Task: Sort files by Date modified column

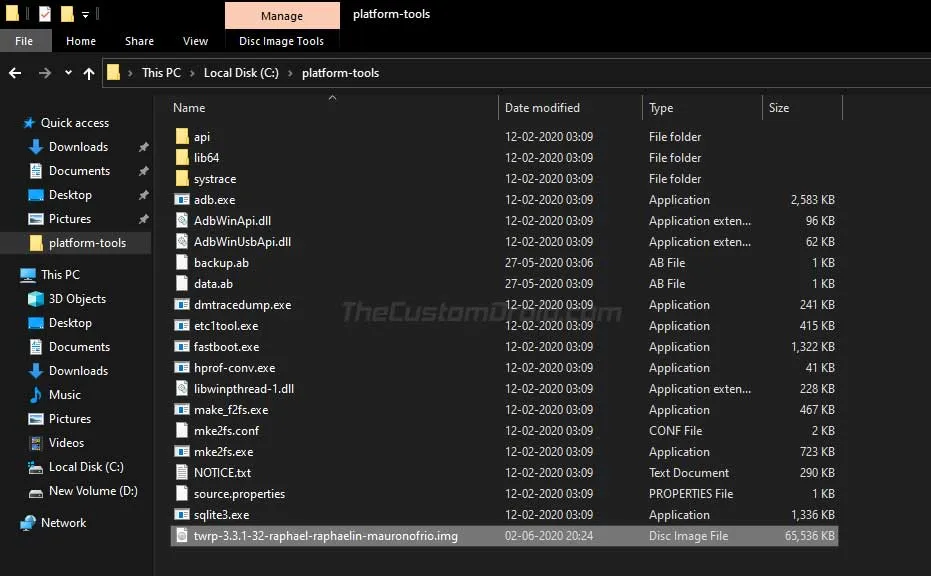Action: (545, 107)
